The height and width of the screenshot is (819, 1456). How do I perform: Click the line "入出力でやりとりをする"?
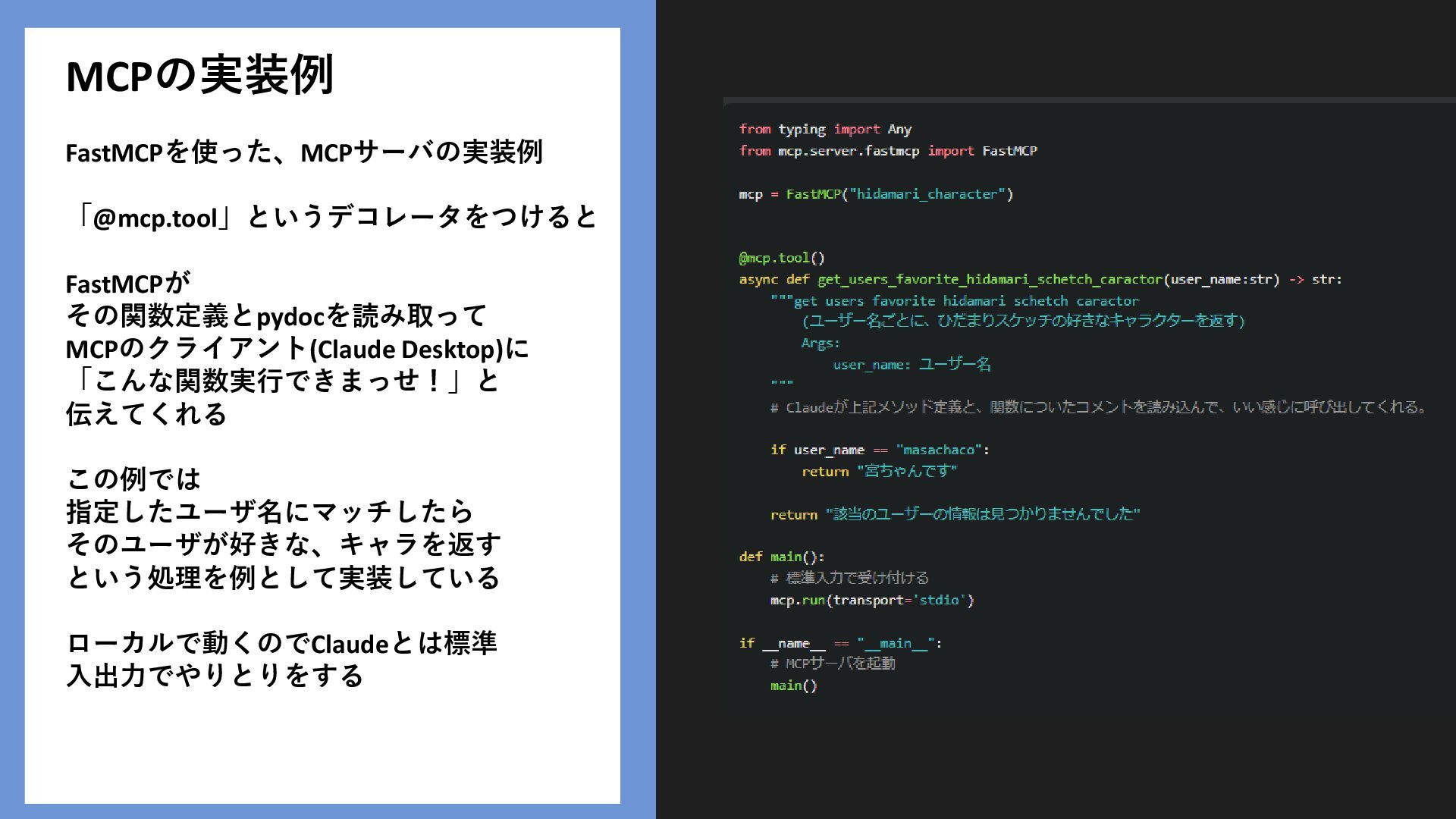point(215,676)
